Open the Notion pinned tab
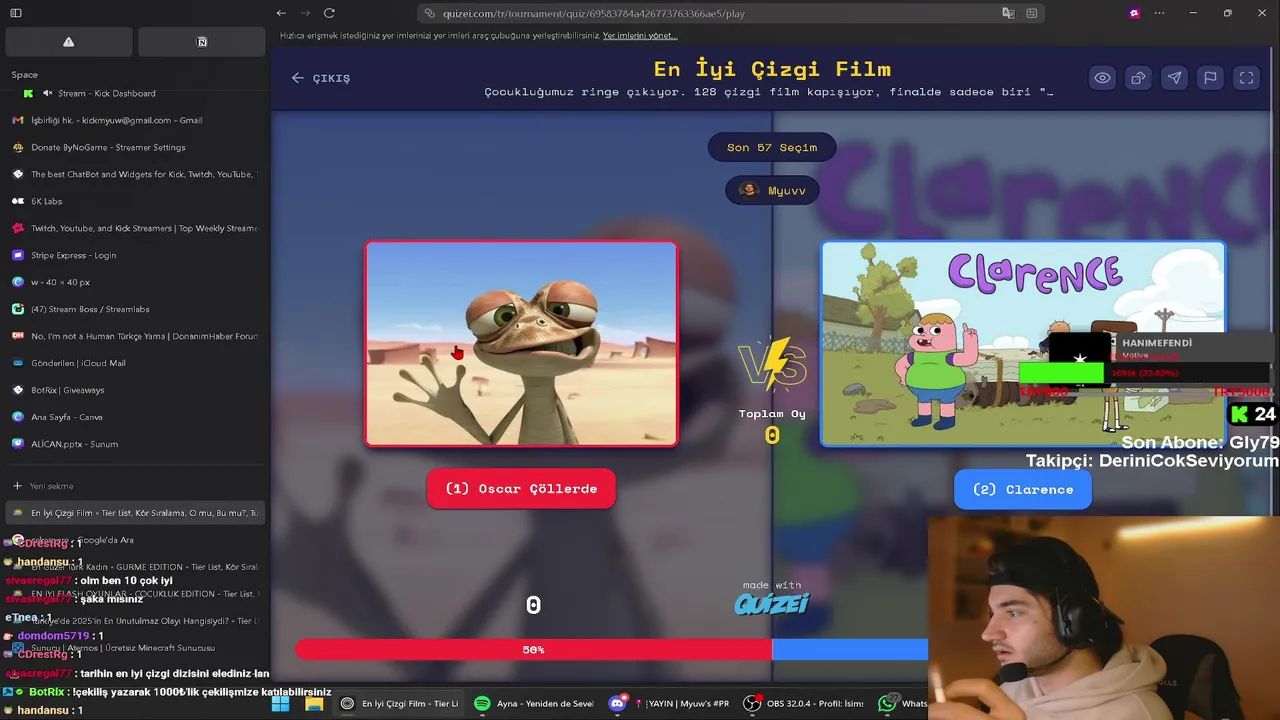Image resolution: width=1280 pixels, height=720 pixels. pos(201,42)
